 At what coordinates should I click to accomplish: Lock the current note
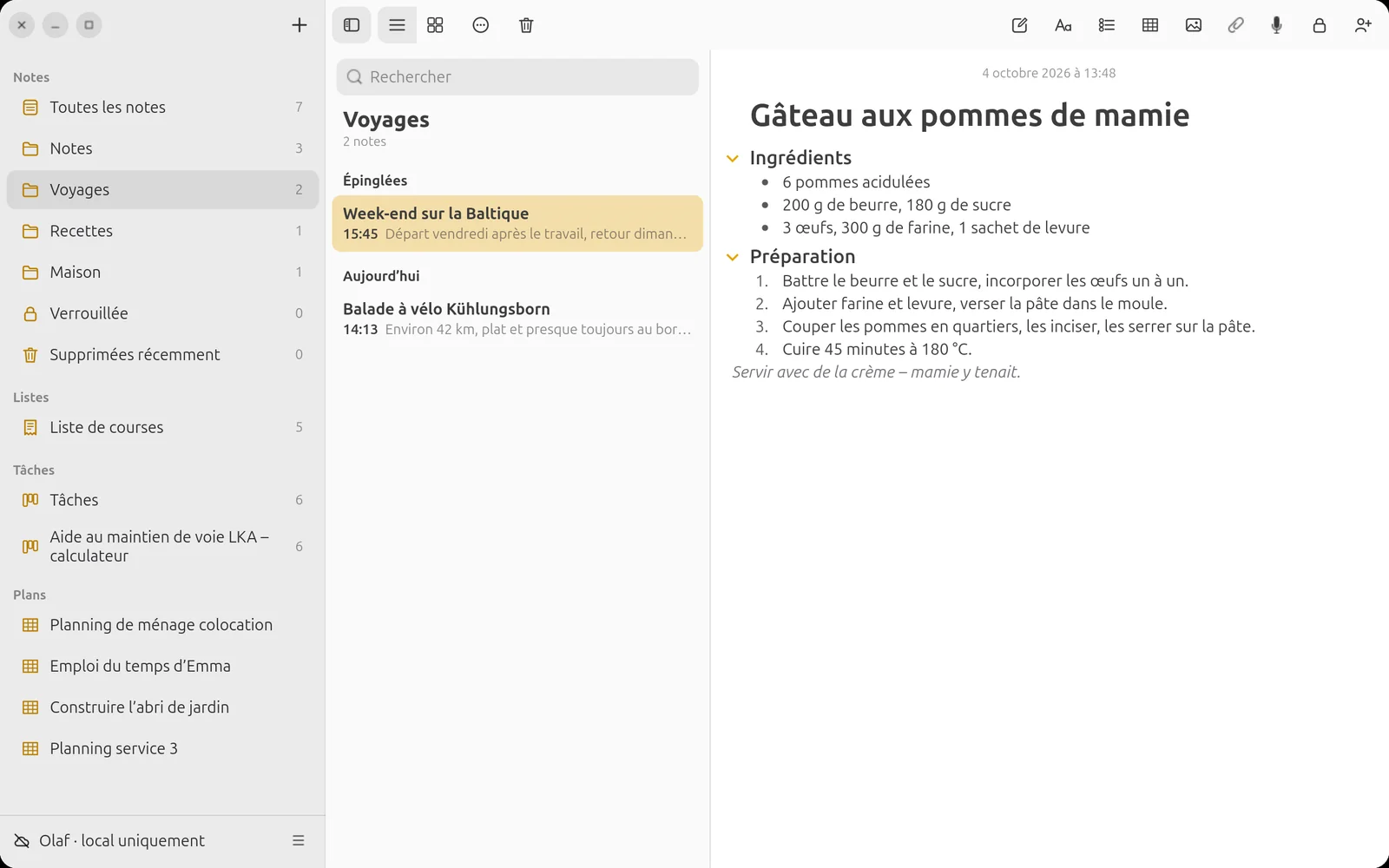pos(1320,25)
